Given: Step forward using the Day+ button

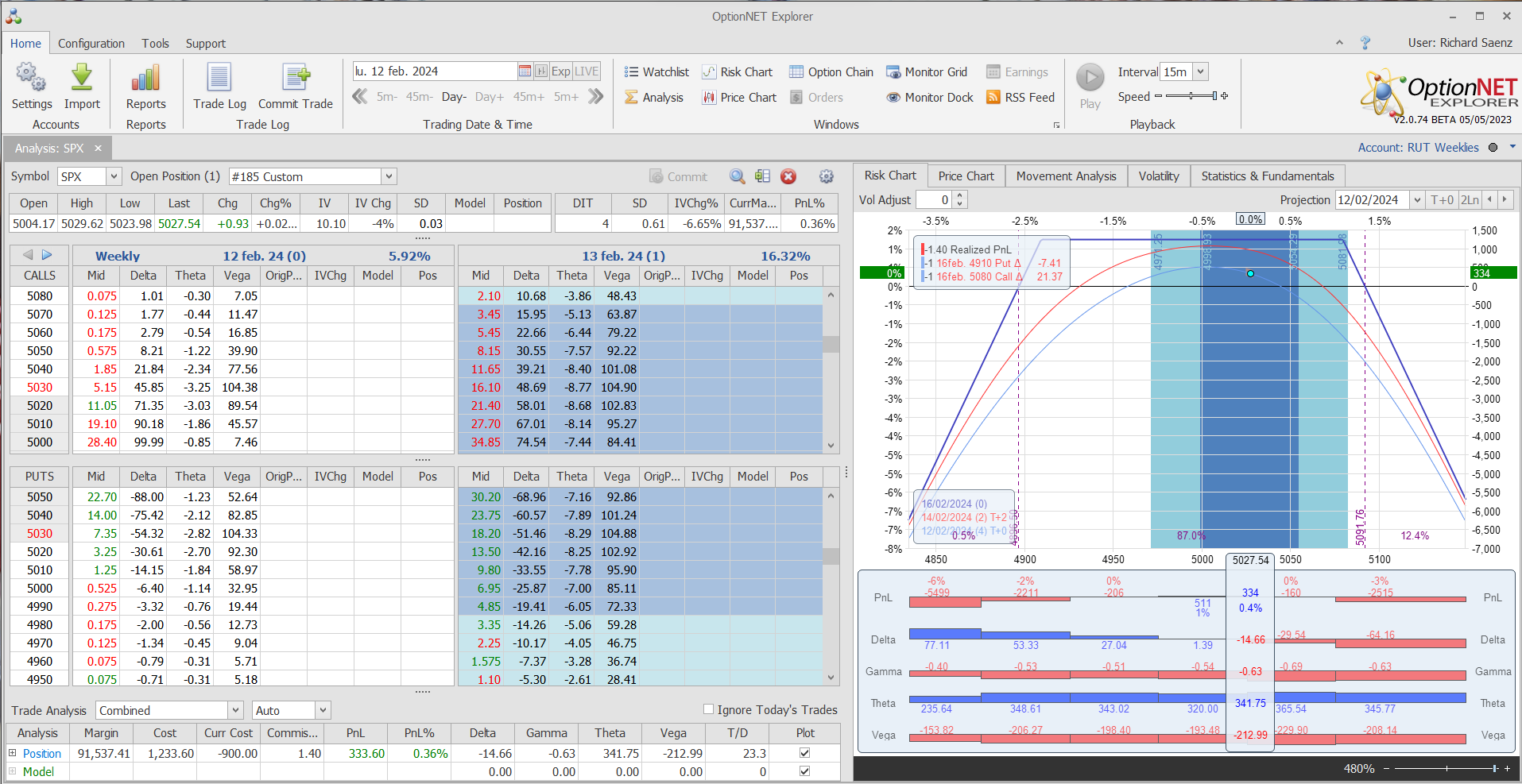Looking at the screenshot, I should [x=489, y=97].
